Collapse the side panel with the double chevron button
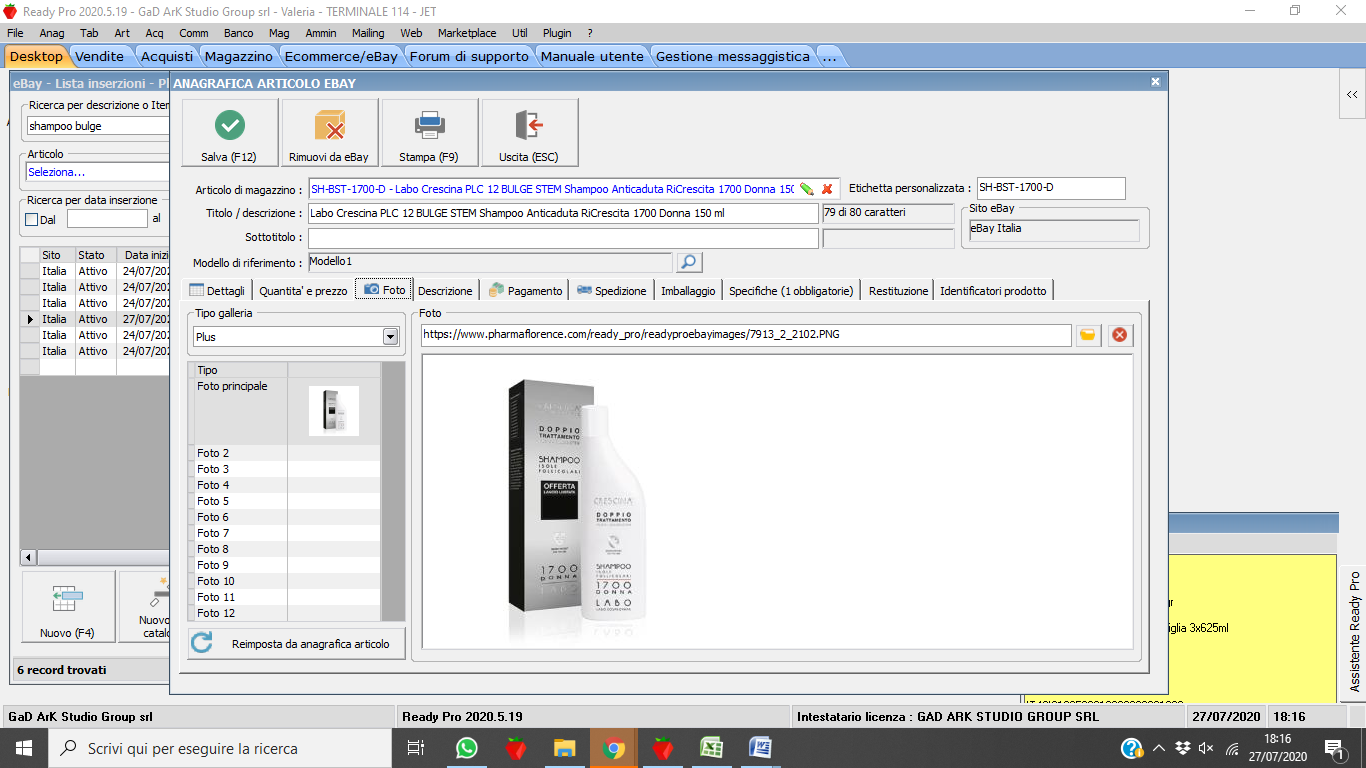This screenshot has height=768, width=1366. click(1352, 95)
